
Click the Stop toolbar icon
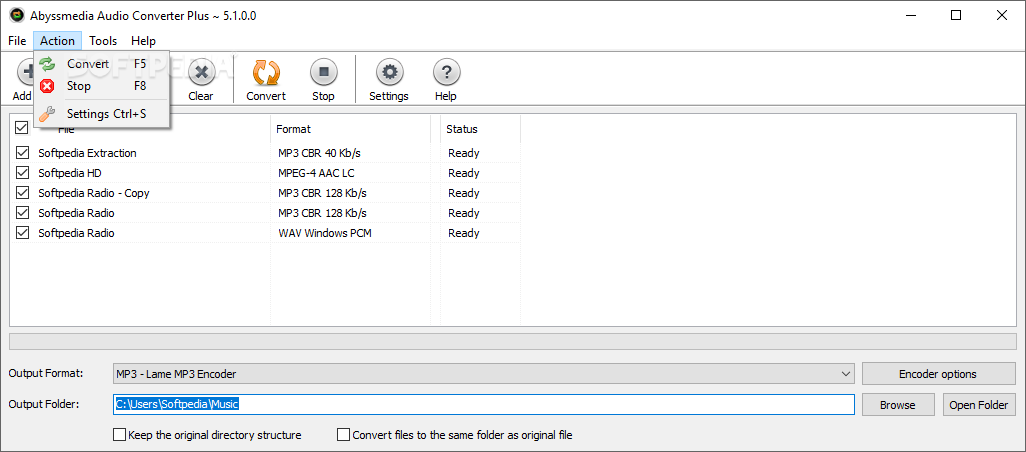323,72
